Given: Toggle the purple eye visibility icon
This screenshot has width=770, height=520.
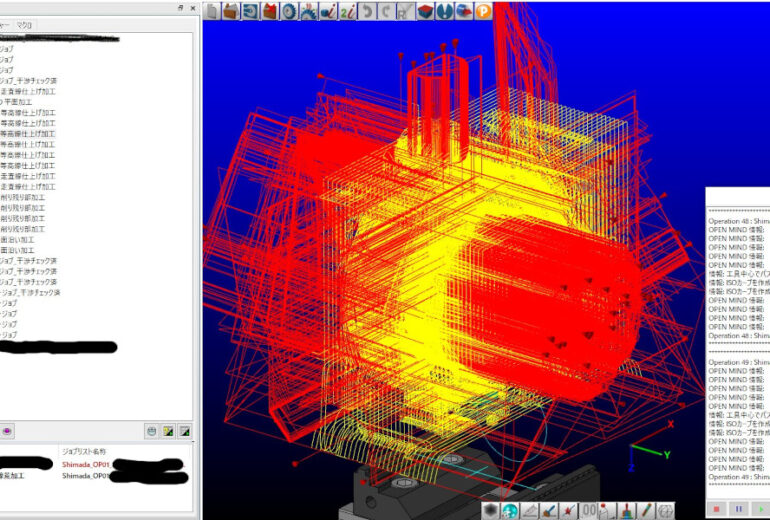Looking at the screenshot, I should point(8,431).
